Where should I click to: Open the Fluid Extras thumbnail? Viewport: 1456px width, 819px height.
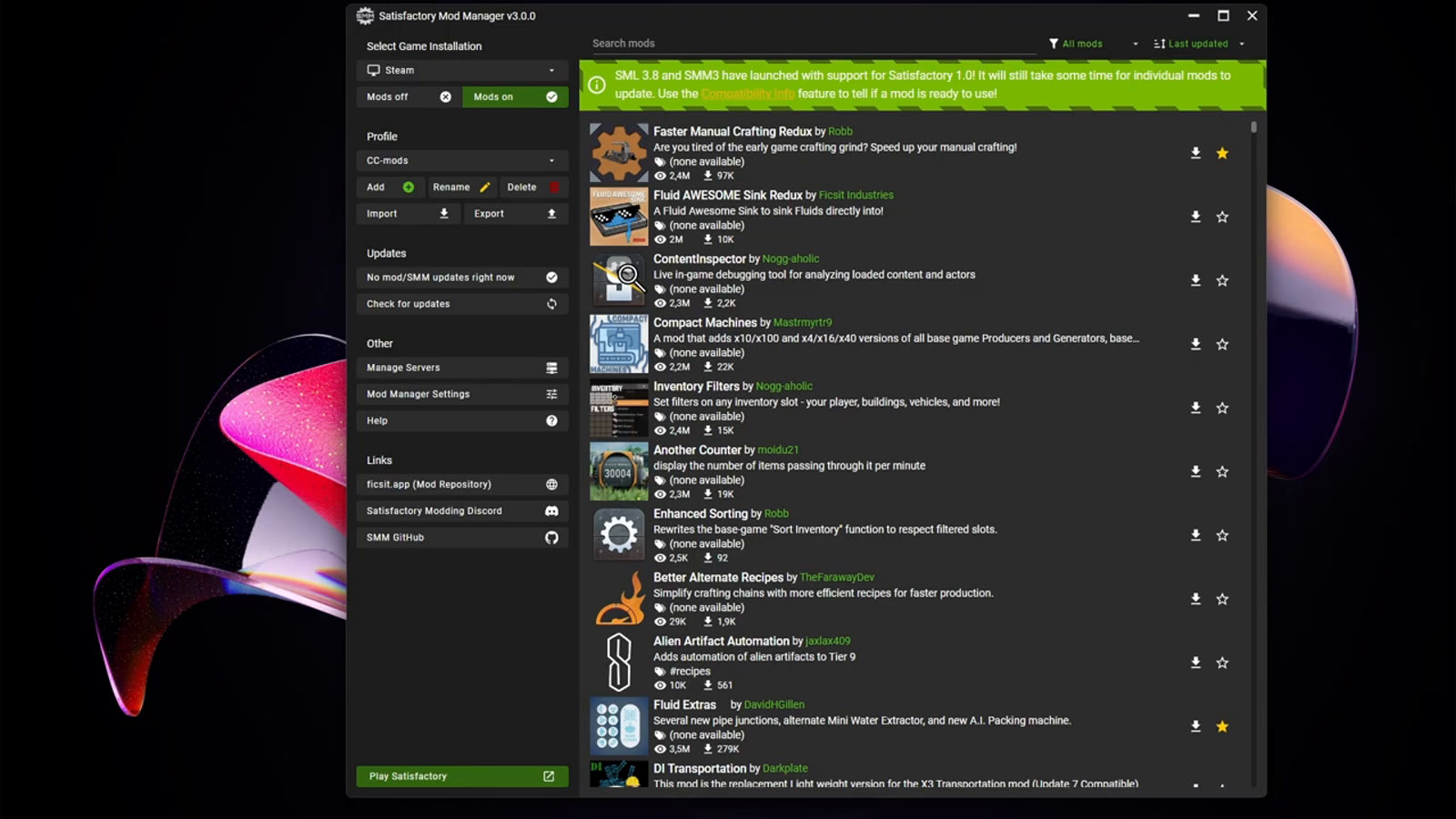tap(619, 726)
